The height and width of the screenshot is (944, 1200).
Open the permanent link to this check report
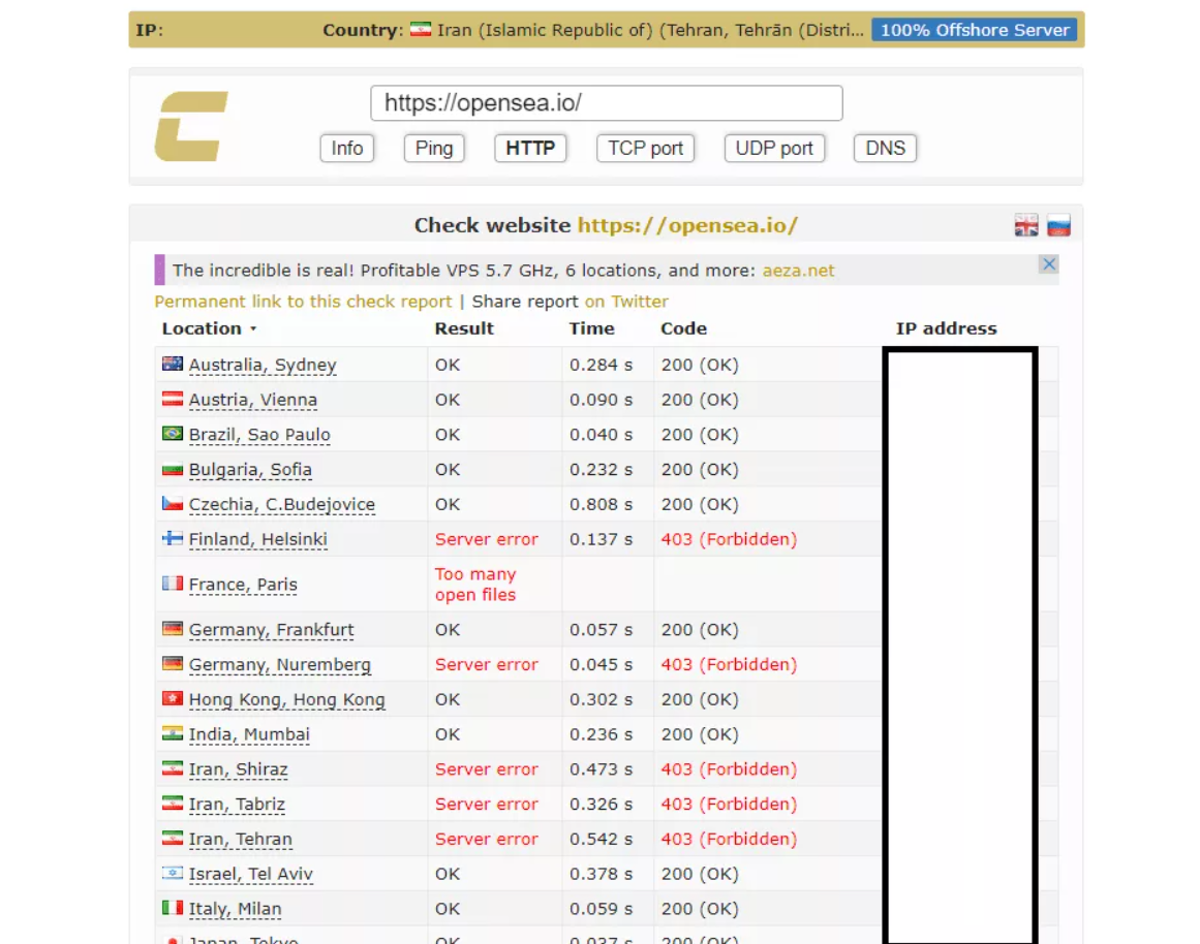tap(303, 301)
